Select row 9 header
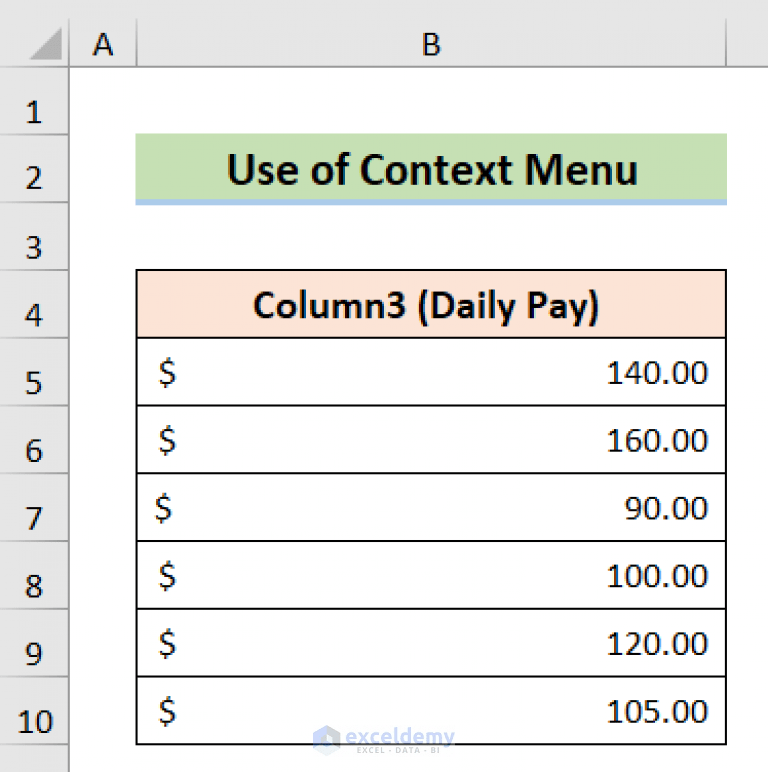 34,643
